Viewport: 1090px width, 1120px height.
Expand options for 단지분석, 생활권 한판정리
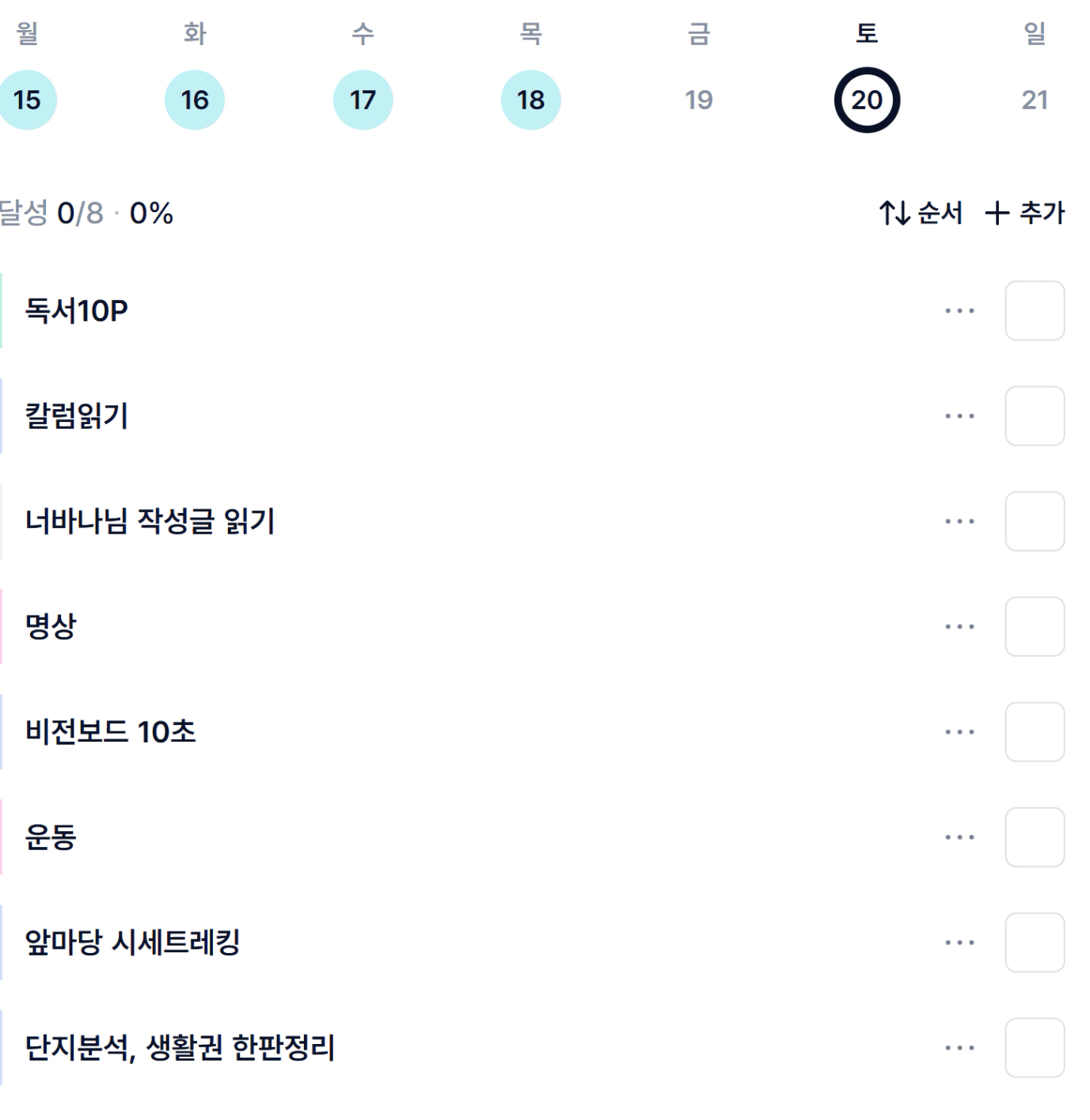click(x=959, y=1048)
